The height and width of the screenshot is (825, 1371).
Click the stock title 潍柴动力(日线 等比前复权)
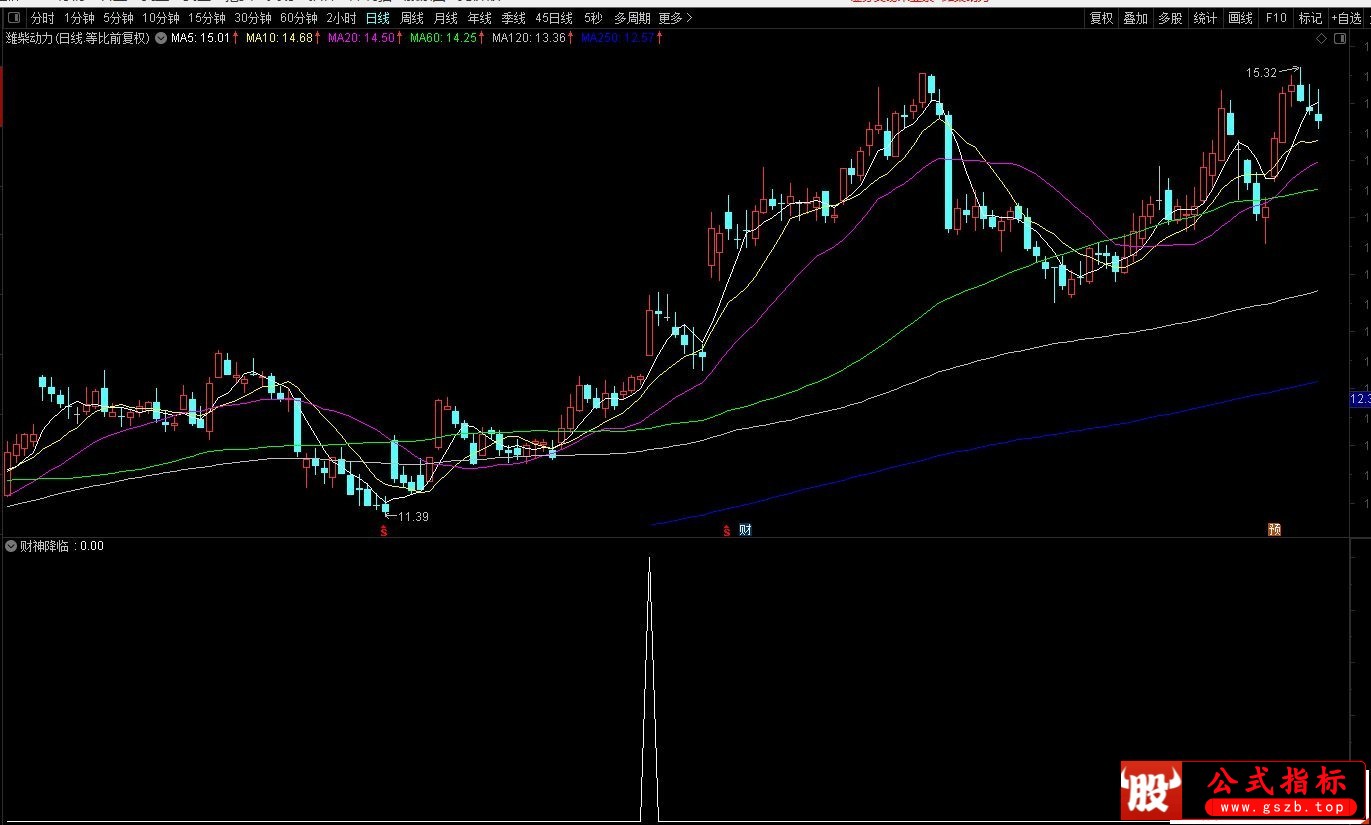tap(77, 38)
